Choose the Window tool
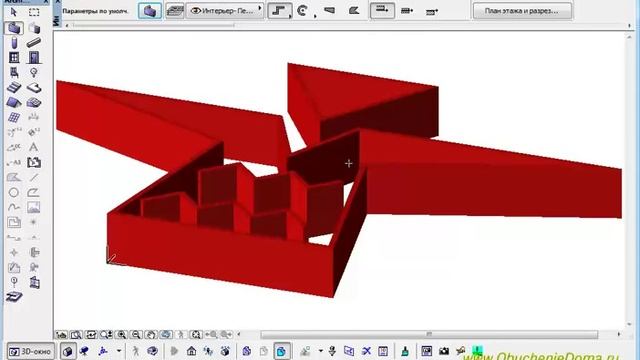640x360 pixels. coord(14,58)
